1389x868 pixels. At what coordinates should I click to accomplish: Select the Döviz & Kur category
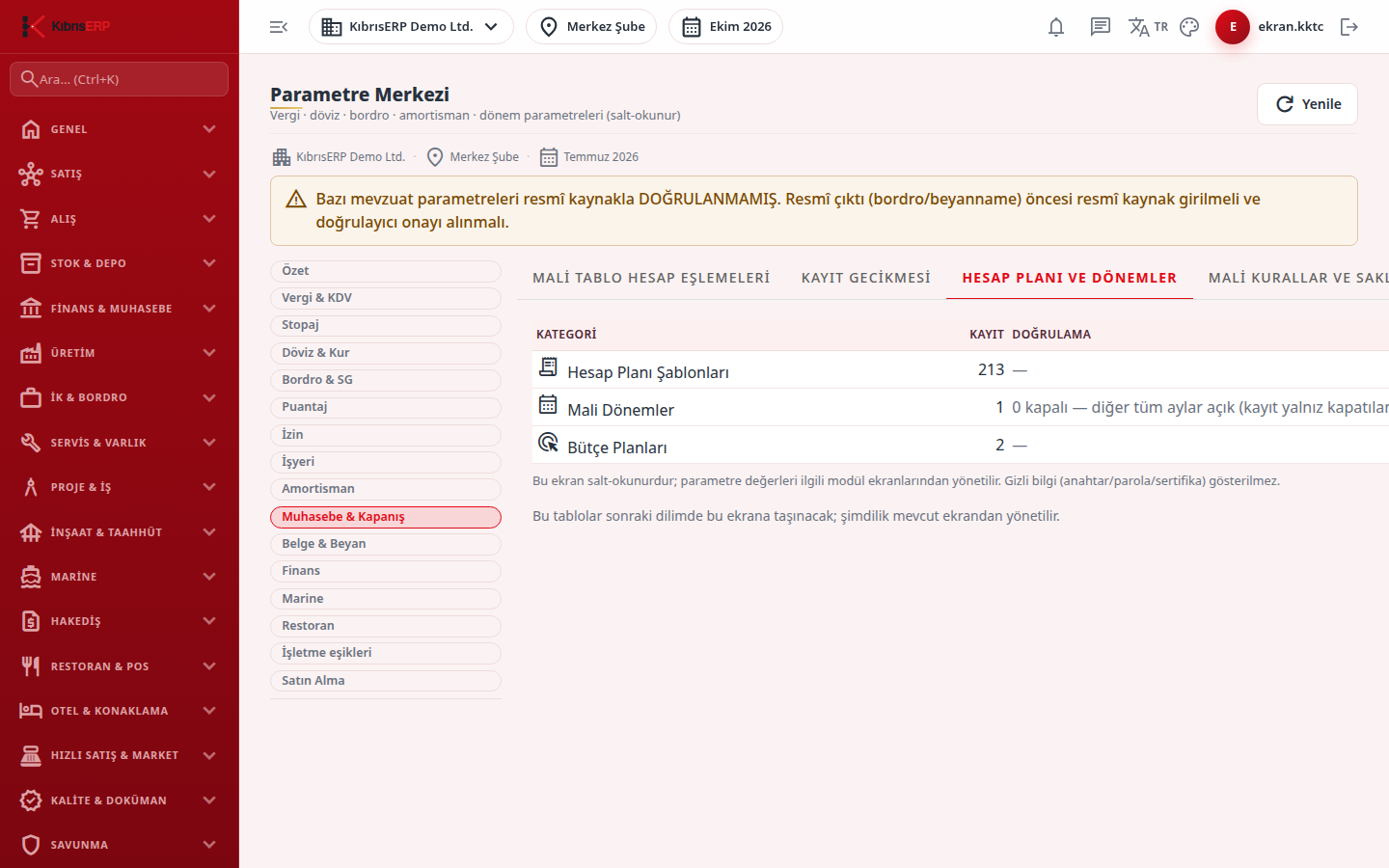point(386,353)
